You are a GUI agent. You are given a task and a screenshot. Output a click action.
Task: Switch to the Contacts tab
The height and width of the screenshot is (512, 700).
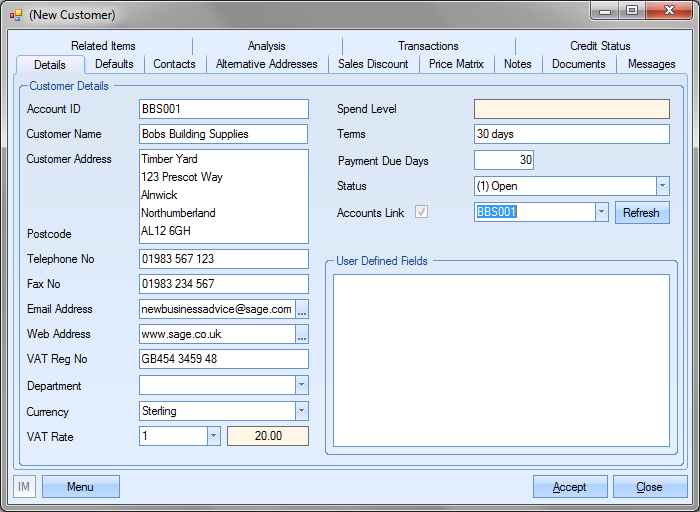click(x=174, y=64)
